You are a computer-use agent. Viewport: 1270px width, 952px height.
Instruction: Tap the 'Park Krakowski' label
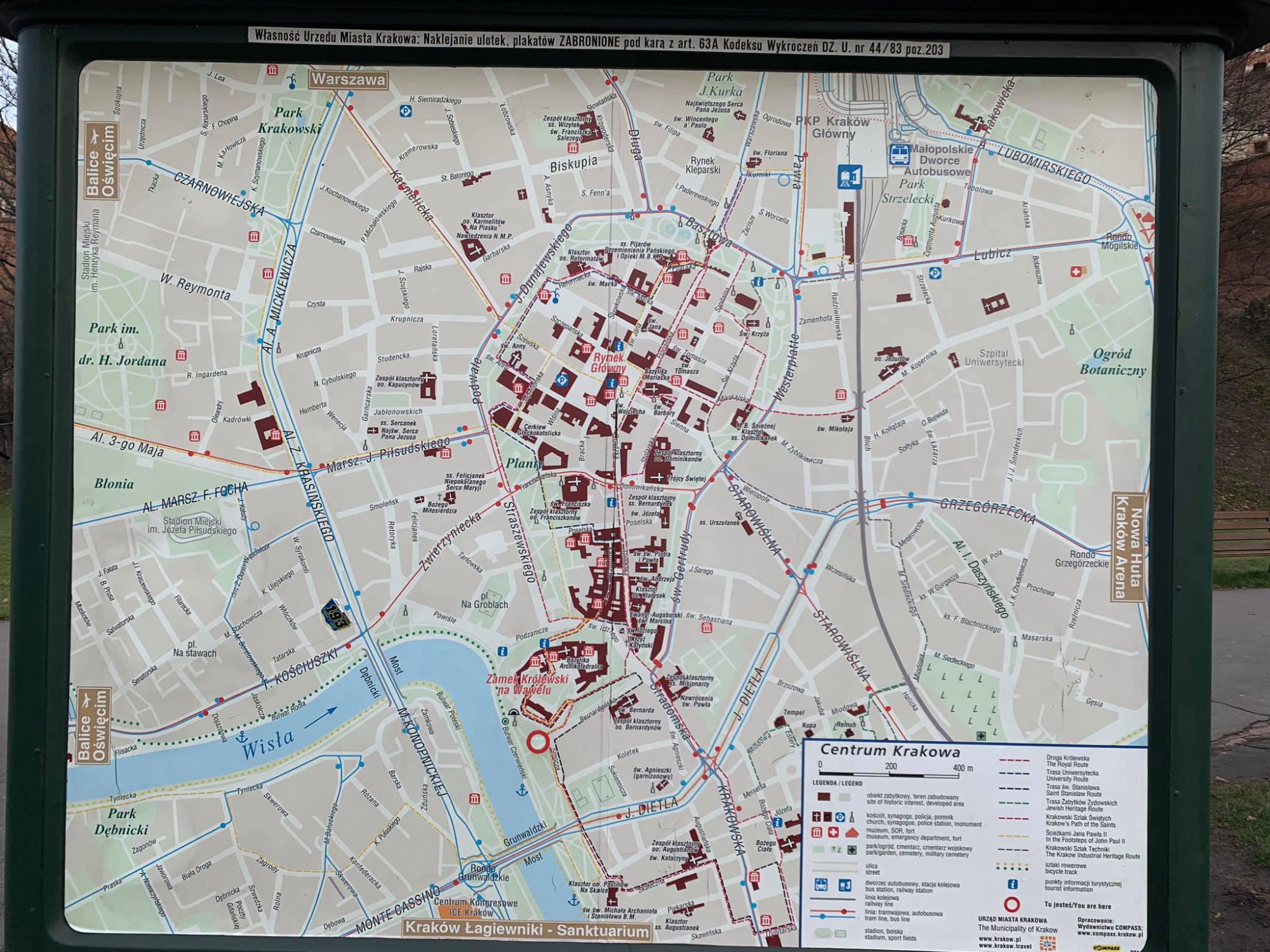[x=290, y=121]
